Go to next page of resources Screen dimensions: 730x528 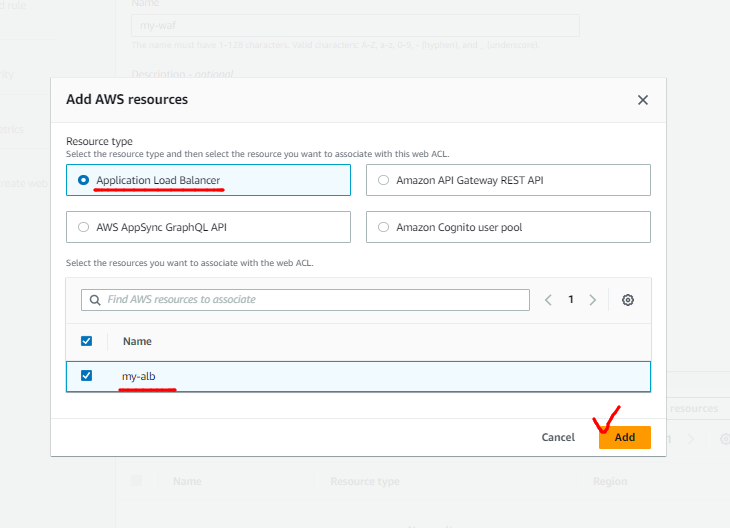[592, 300]
